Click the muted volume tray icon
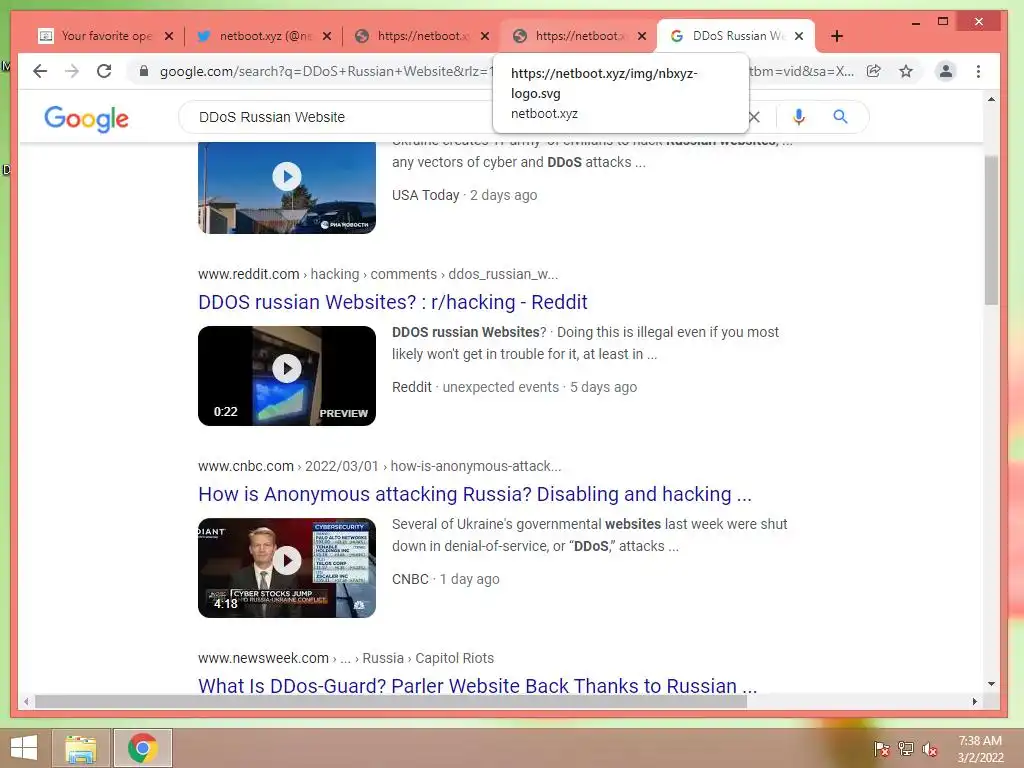The image size is (1024, 768). pos(930,748)
